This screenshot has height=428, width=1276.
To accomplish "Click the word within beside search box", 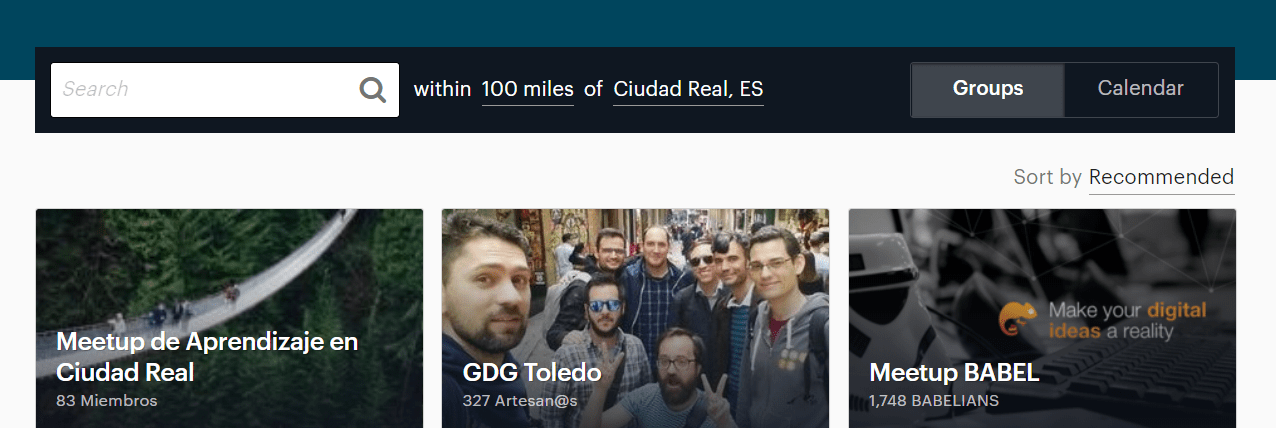I will (442, 90).
